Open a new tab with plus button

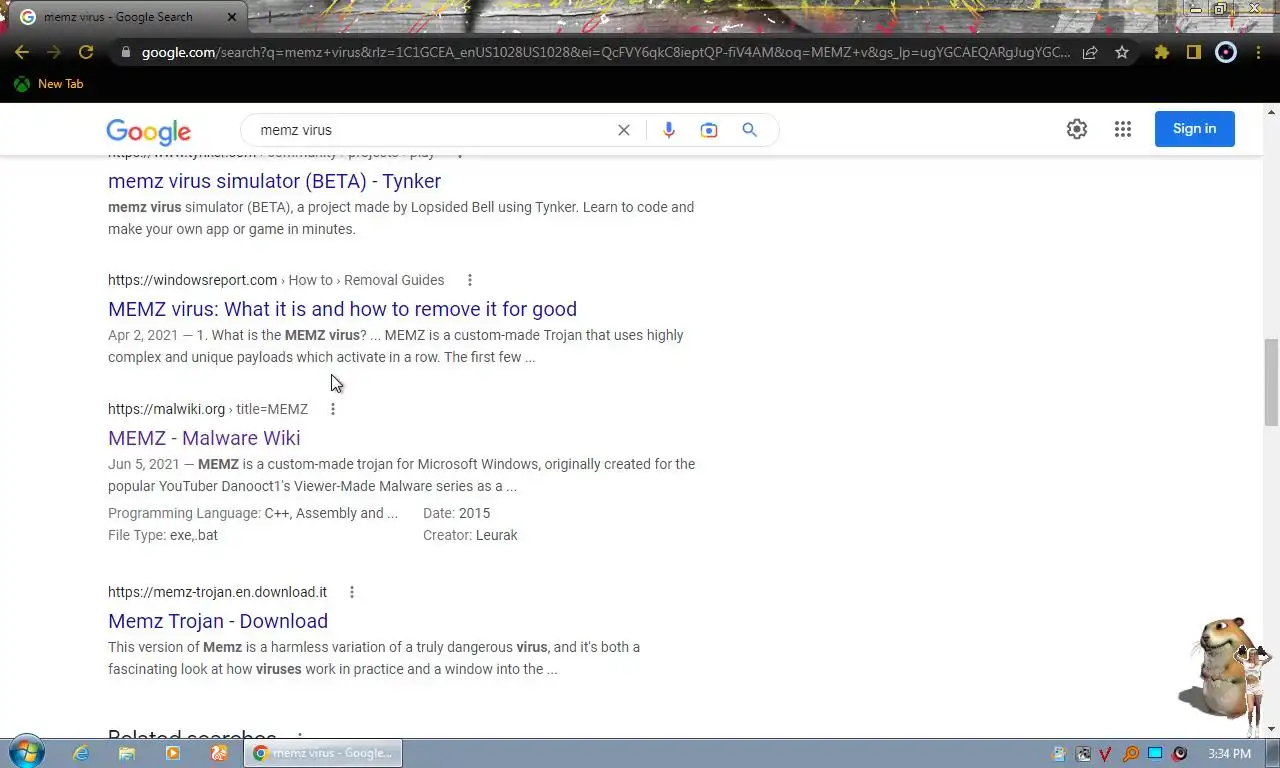click(268, 17)
